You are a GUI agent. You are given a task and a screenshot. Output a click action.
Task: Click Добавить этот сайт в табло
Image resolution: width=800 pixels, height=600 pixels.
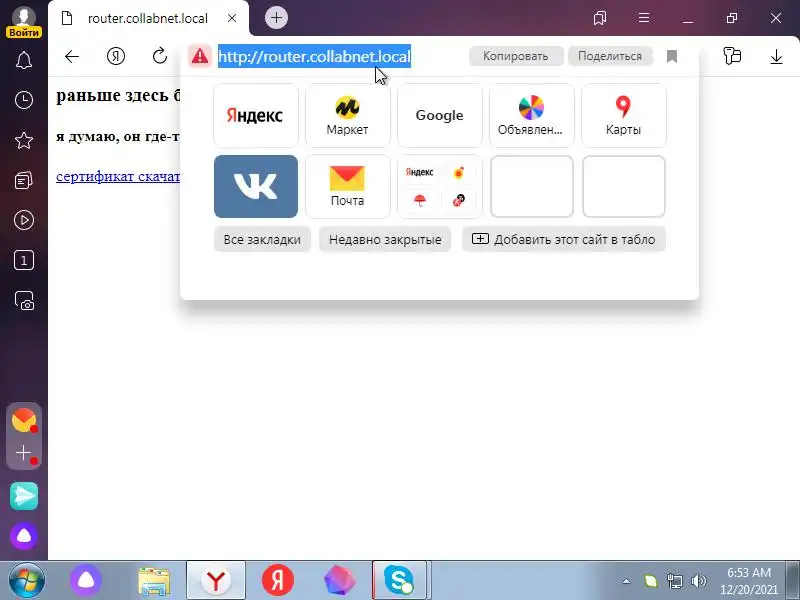[x=564, y=239]
